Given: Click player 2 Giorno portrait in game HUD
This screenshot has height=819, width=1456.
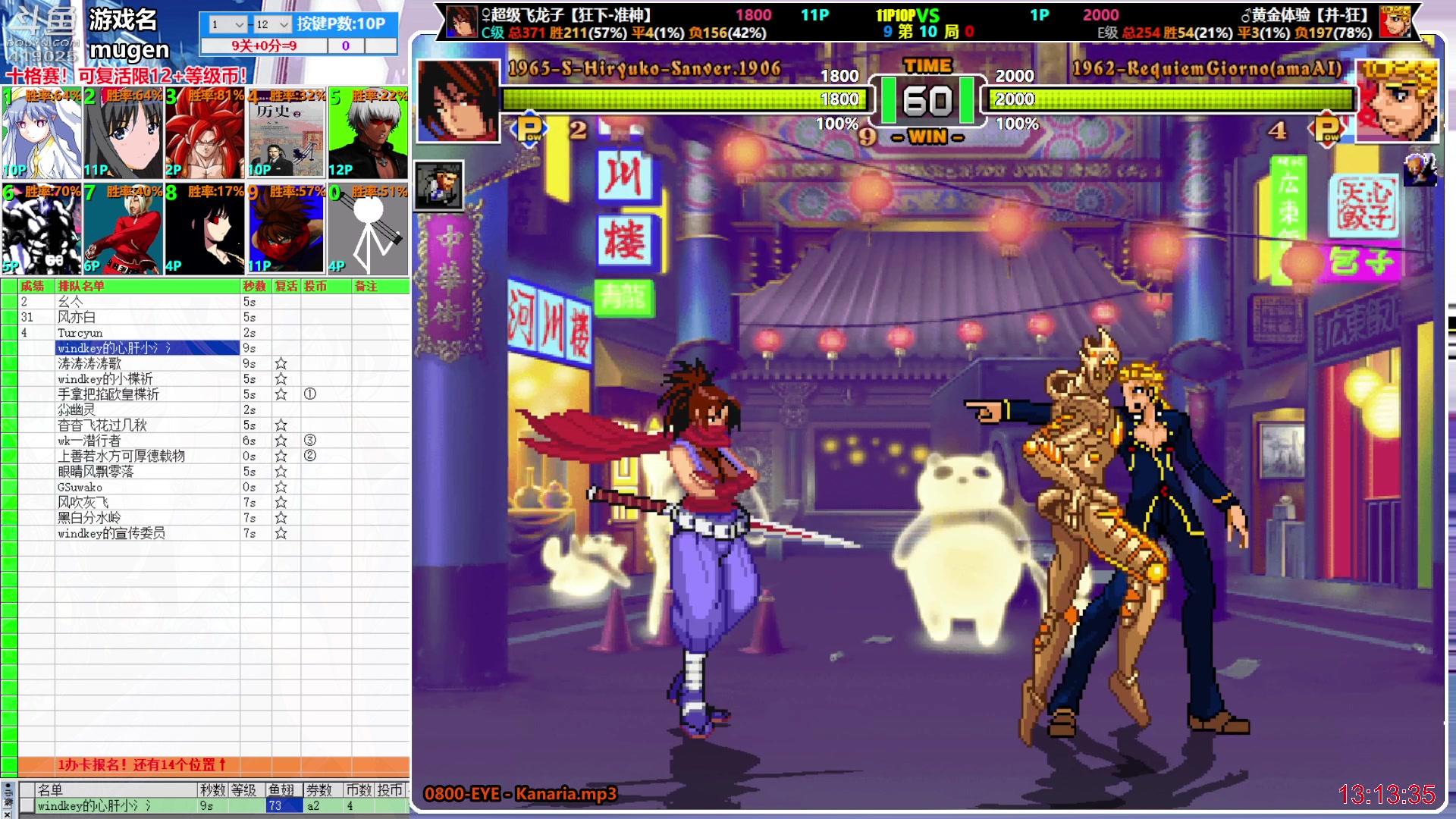Looking at the screenshot, I should click(x=1396, y=101).
